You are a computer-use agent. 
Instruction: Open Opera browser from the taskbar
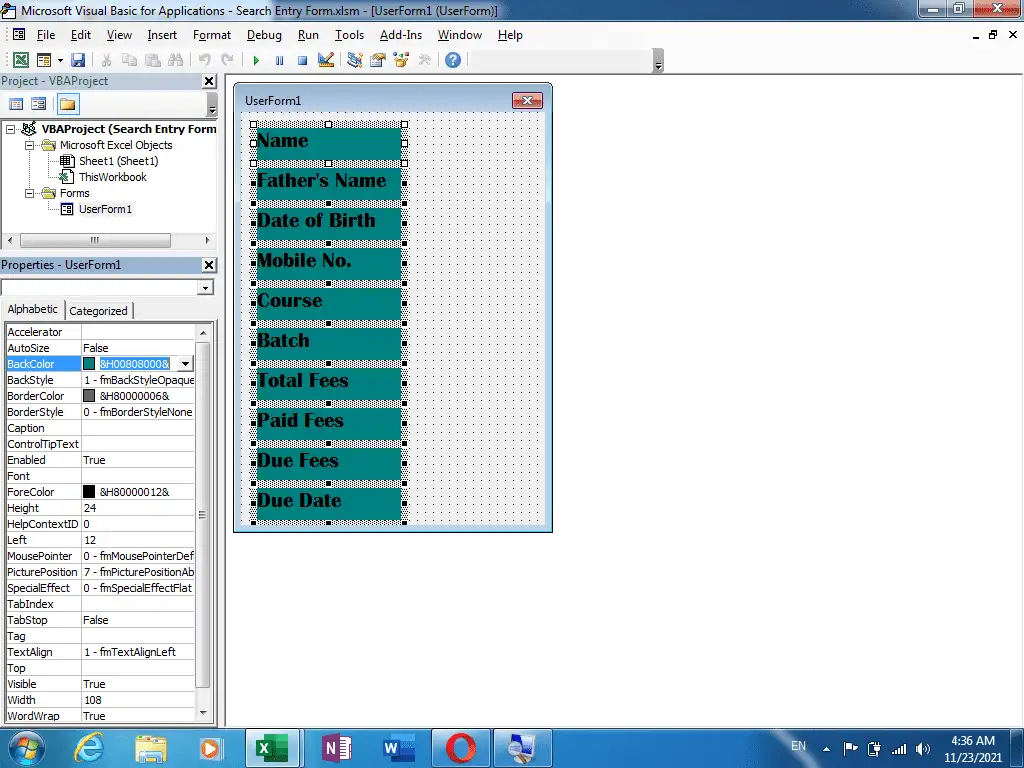coord(461,748)
